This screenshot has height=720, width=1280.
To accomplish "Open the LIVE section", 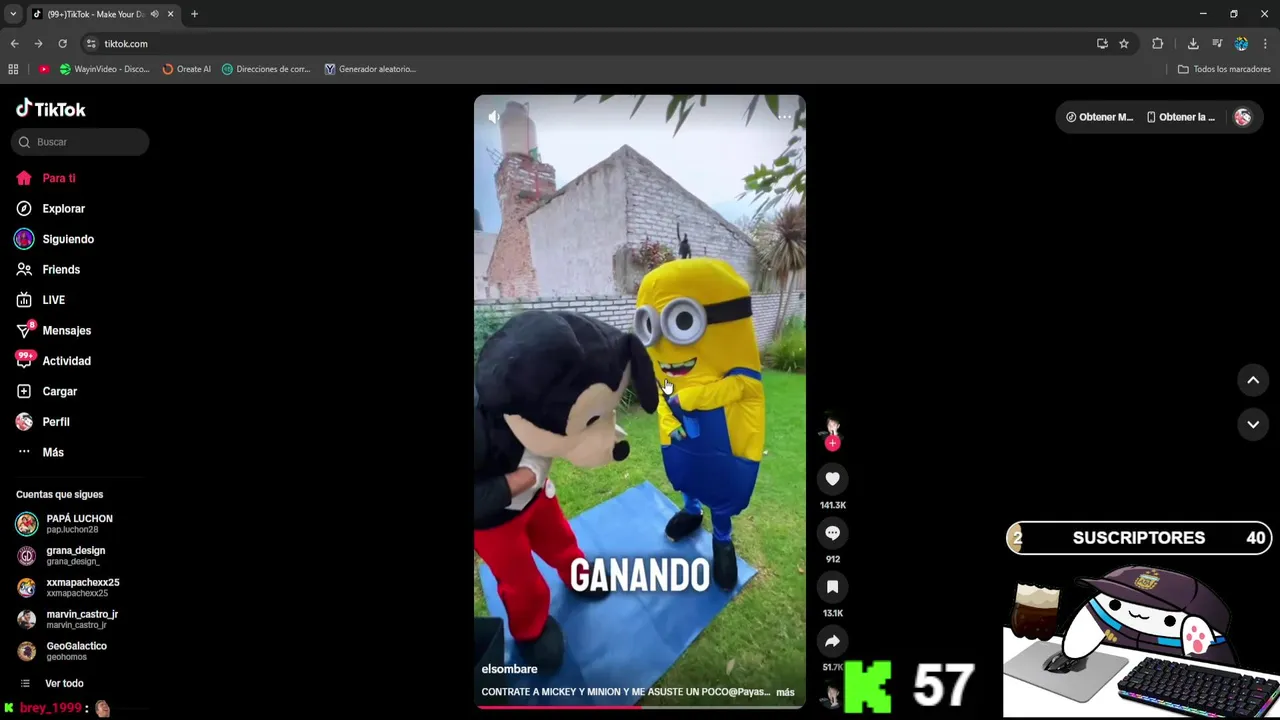I will pyautogui.click(x=40, y=300).
